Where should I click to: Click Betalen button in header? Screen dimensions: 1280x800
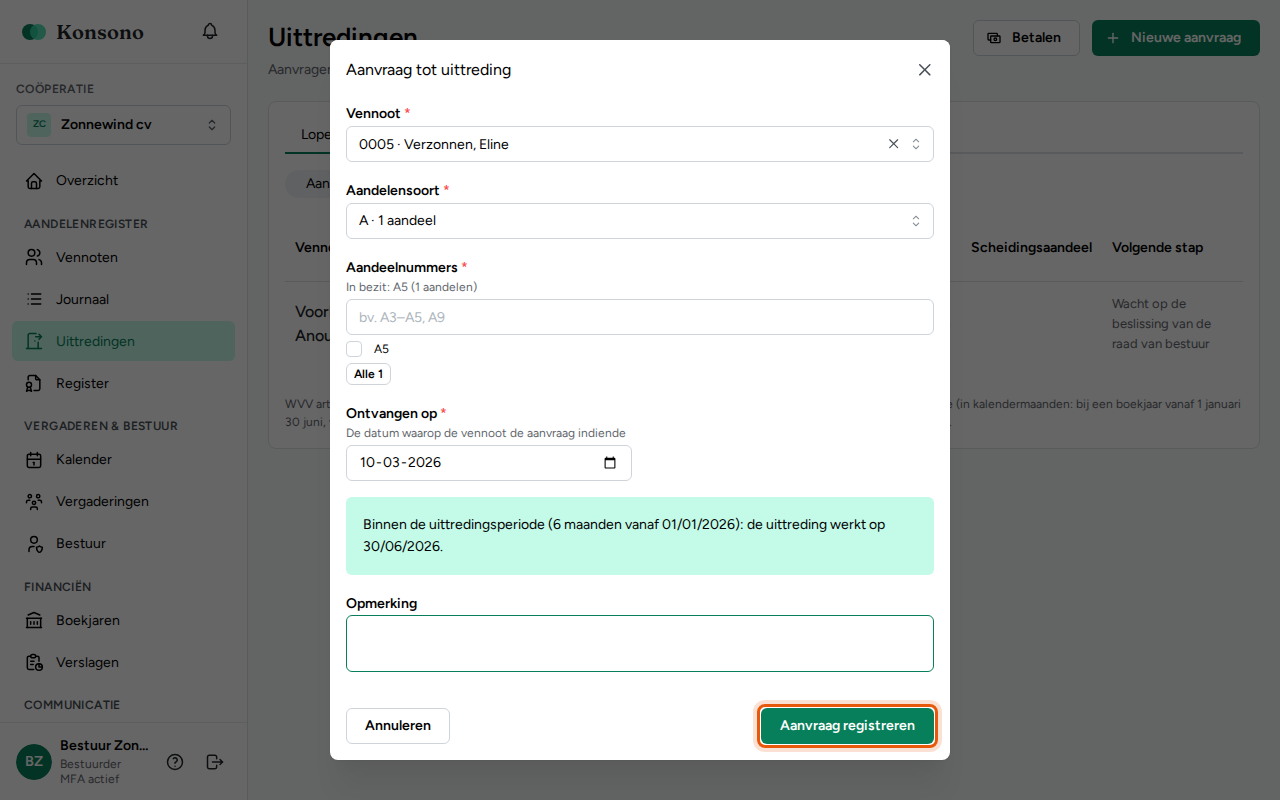point(1026,38)
